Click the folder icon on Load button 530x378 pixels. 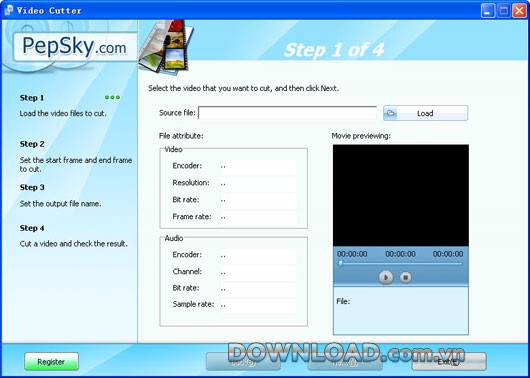tap(391, 113)
